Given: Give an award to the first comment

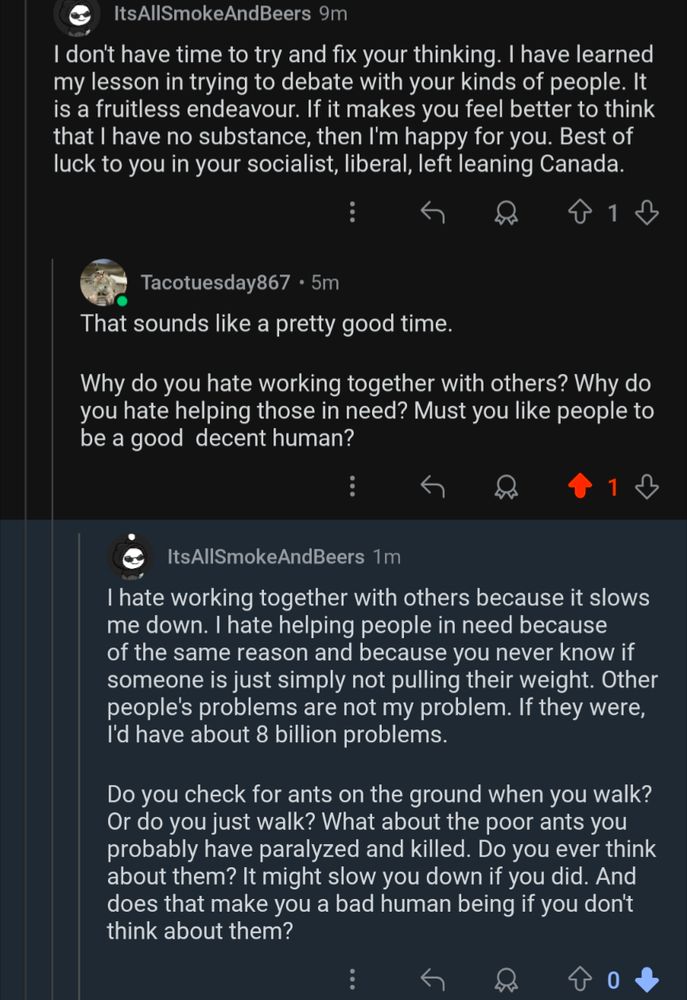Looking at the screenshot, I should [507, 212].
